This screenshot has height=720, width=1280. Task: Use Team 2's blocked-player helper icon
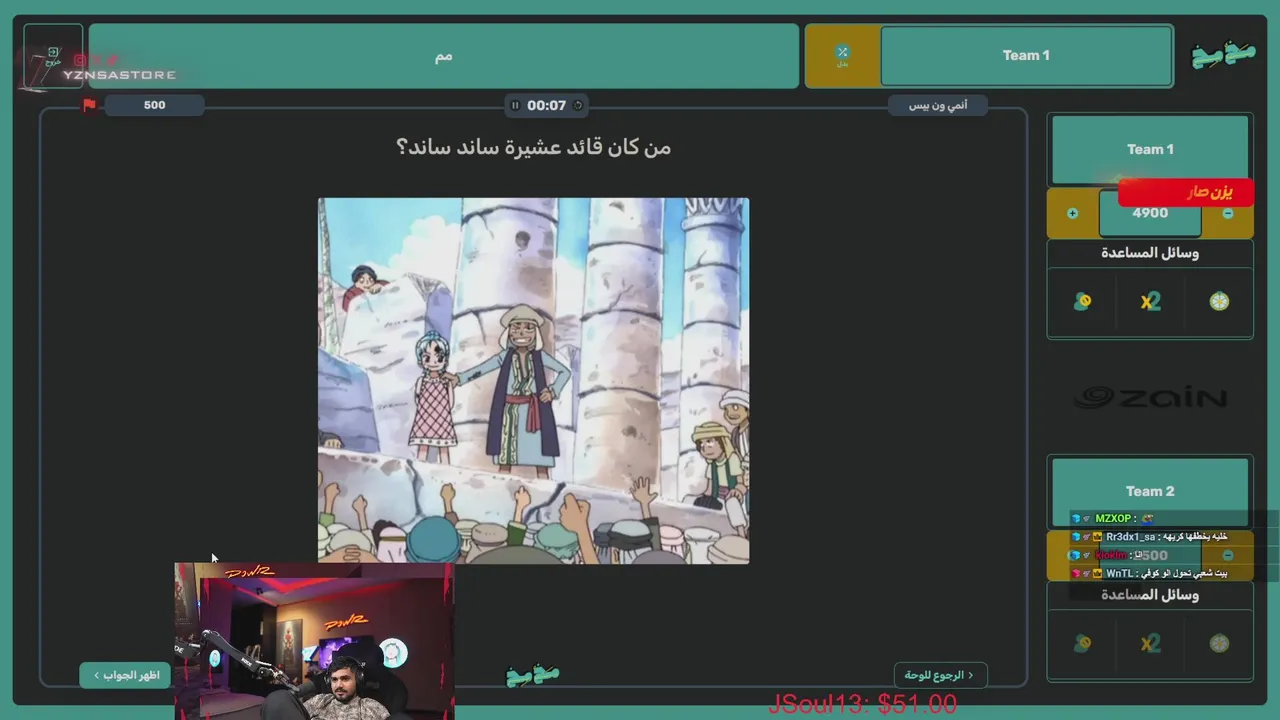(x=1082, y=643)
